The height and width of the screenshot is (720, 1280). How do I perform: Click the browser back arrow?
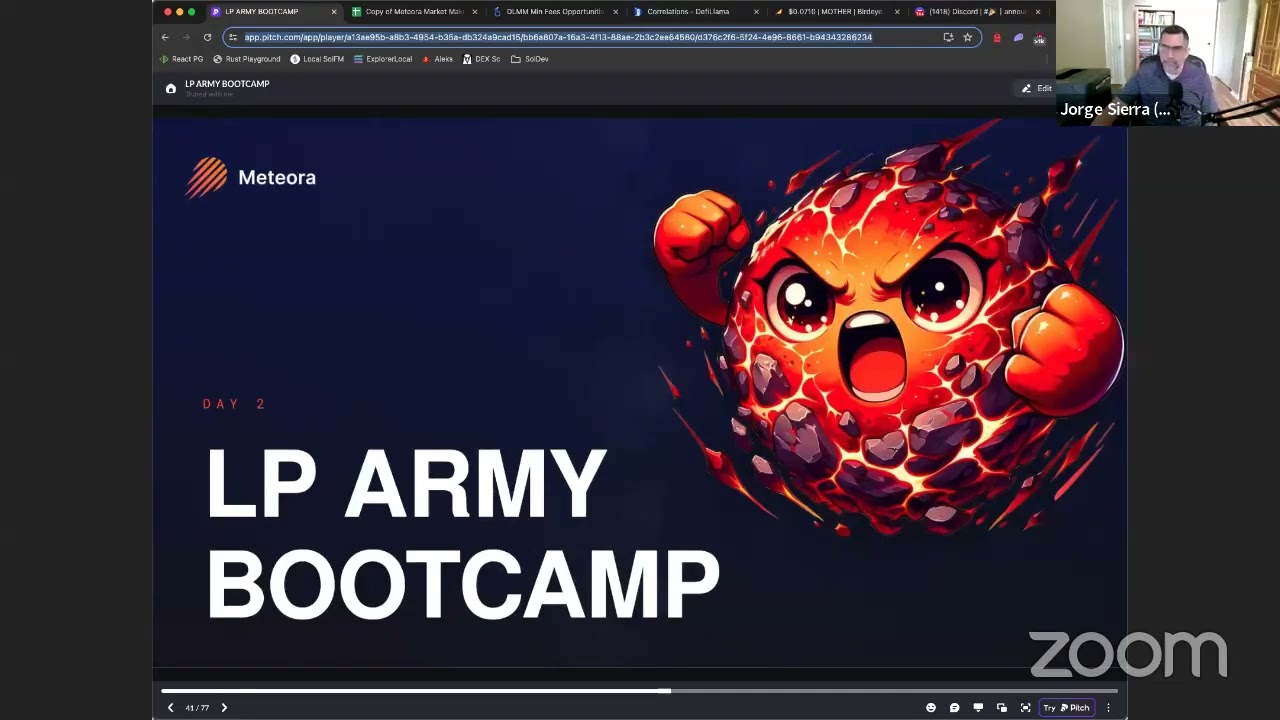[165, 37]
